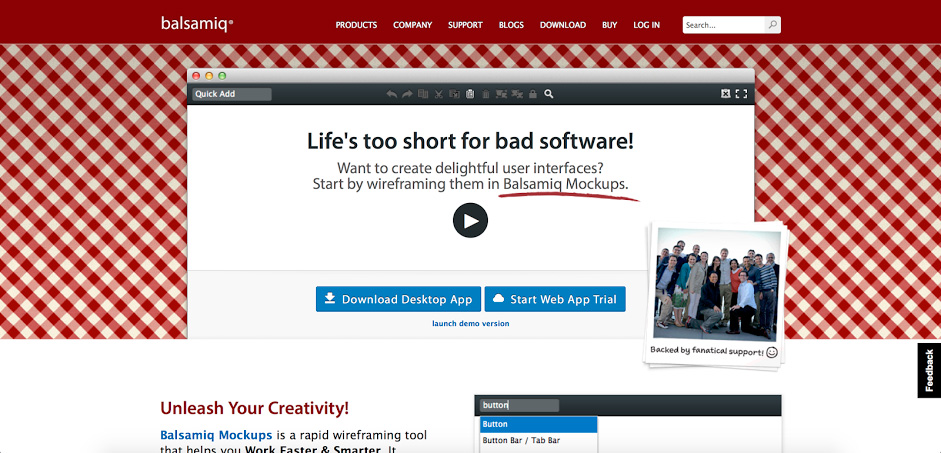The width and height of the screenshot is (941, 453).
Task: Click Start Web App Trial button
Action: [x=555, y=299]
